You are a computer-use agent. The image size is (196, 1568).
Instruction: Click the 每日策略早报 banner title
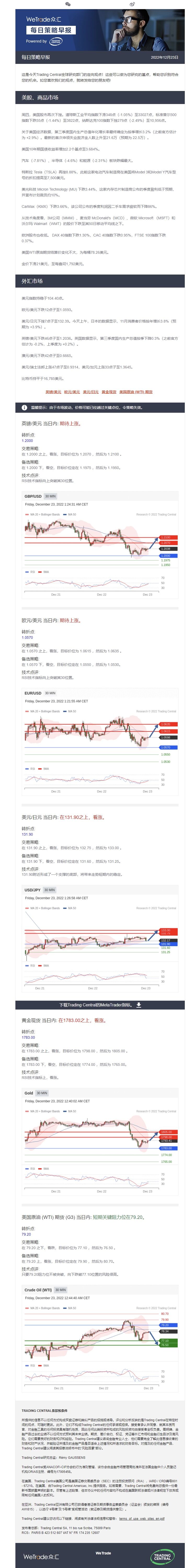click(x=51, y=30)
